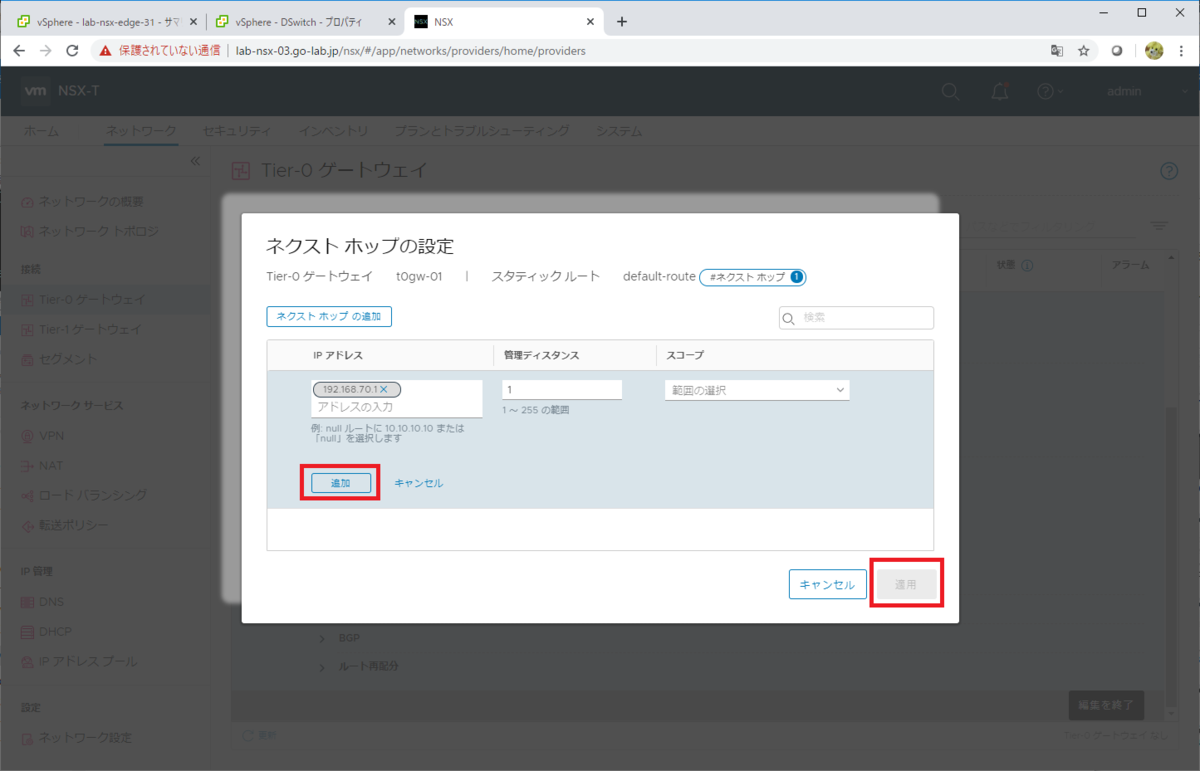The width and height of the screenshot is (1200, 771).
Task: Select DHCP in sidebar
Action: pos(55,633)
